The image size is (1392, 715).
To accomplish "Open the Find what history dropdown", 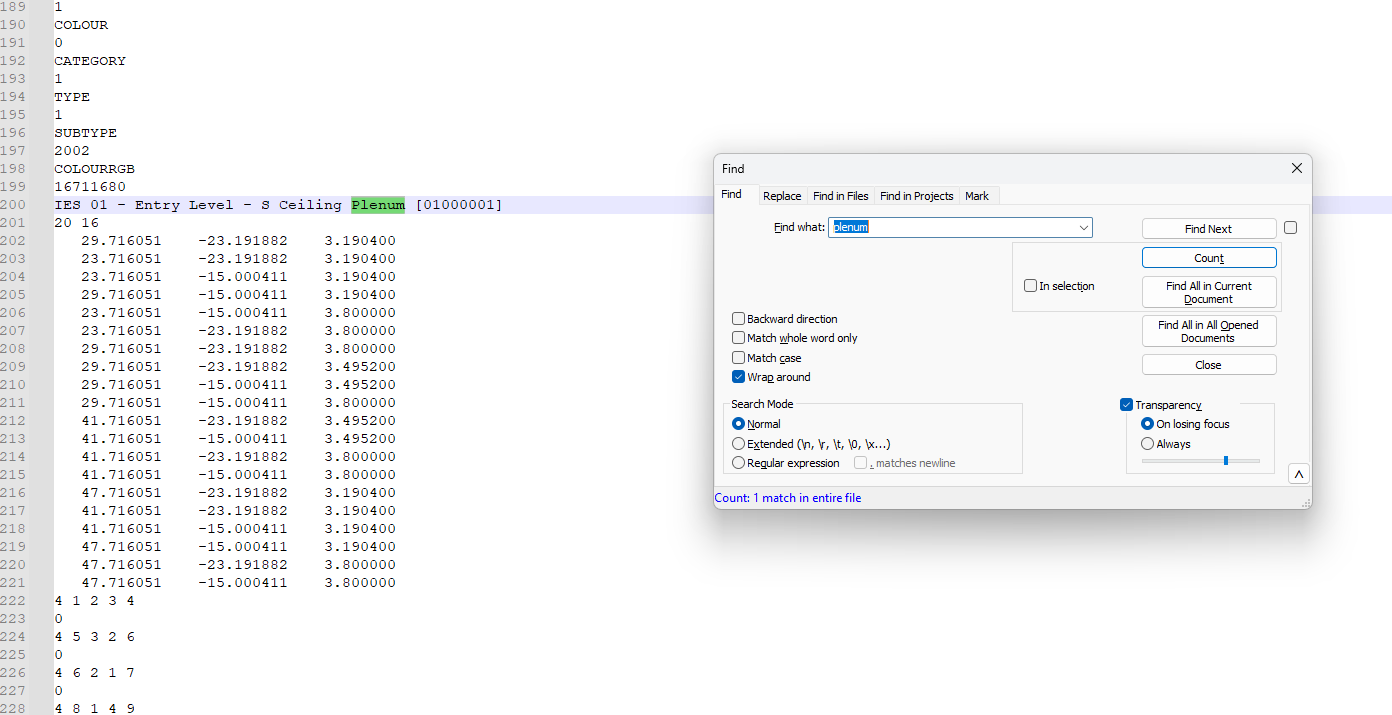I will click(1083, 228).
